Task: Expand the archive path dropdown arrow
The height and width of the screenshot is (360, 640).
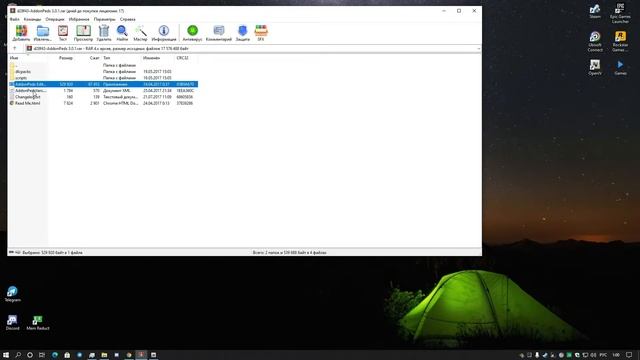Action: tap(478, 49)
